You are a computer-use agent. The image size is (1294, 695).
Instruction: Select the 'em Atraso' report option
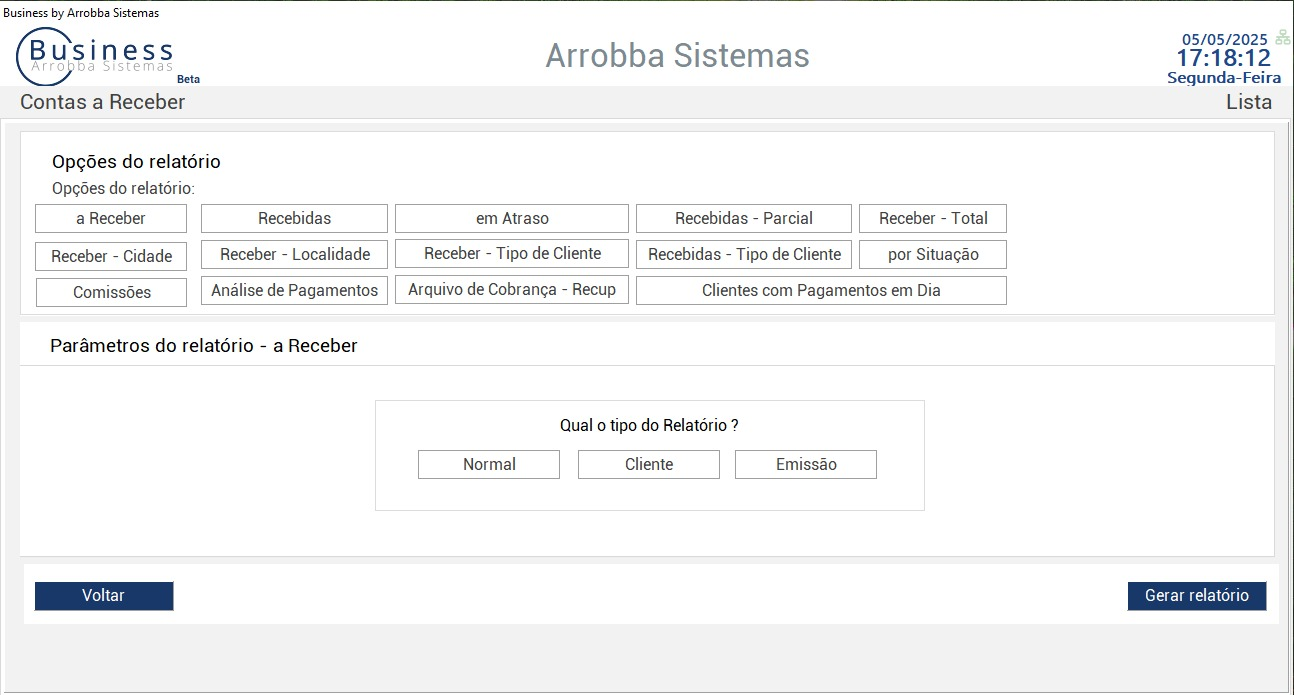click(512, 219)
